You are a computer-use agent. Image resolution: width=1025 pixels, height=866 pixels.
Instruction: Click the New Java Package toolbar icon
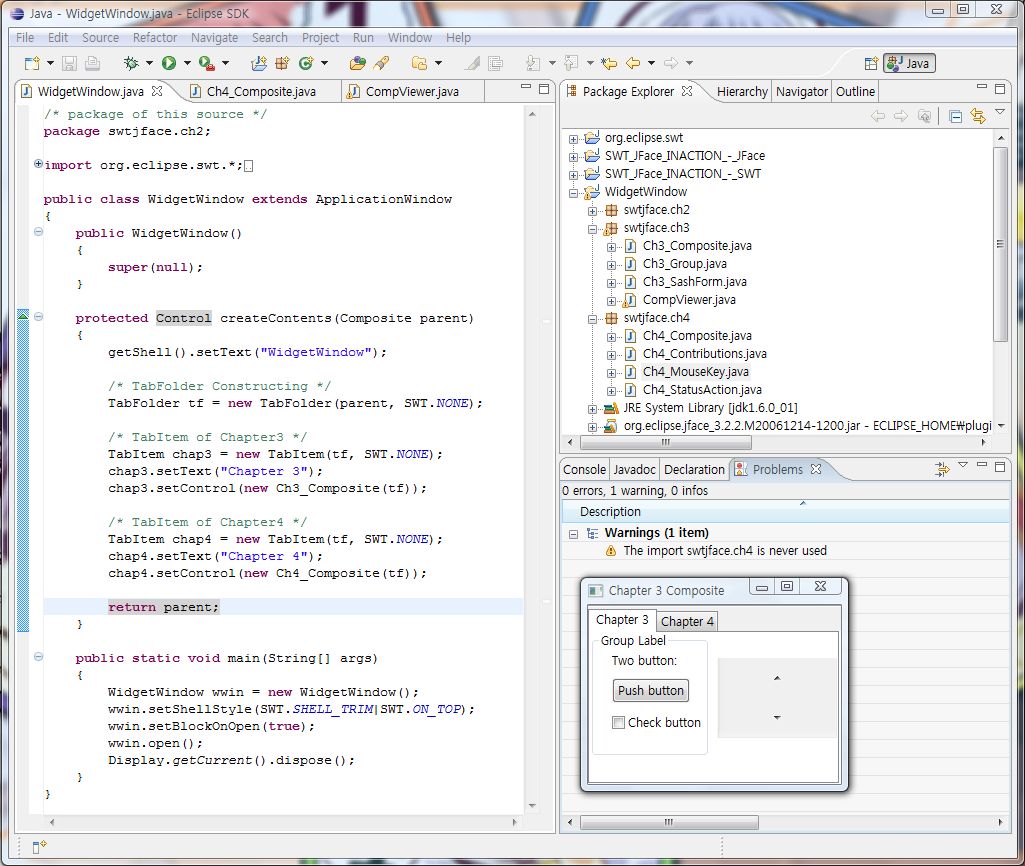click(281, 63)
